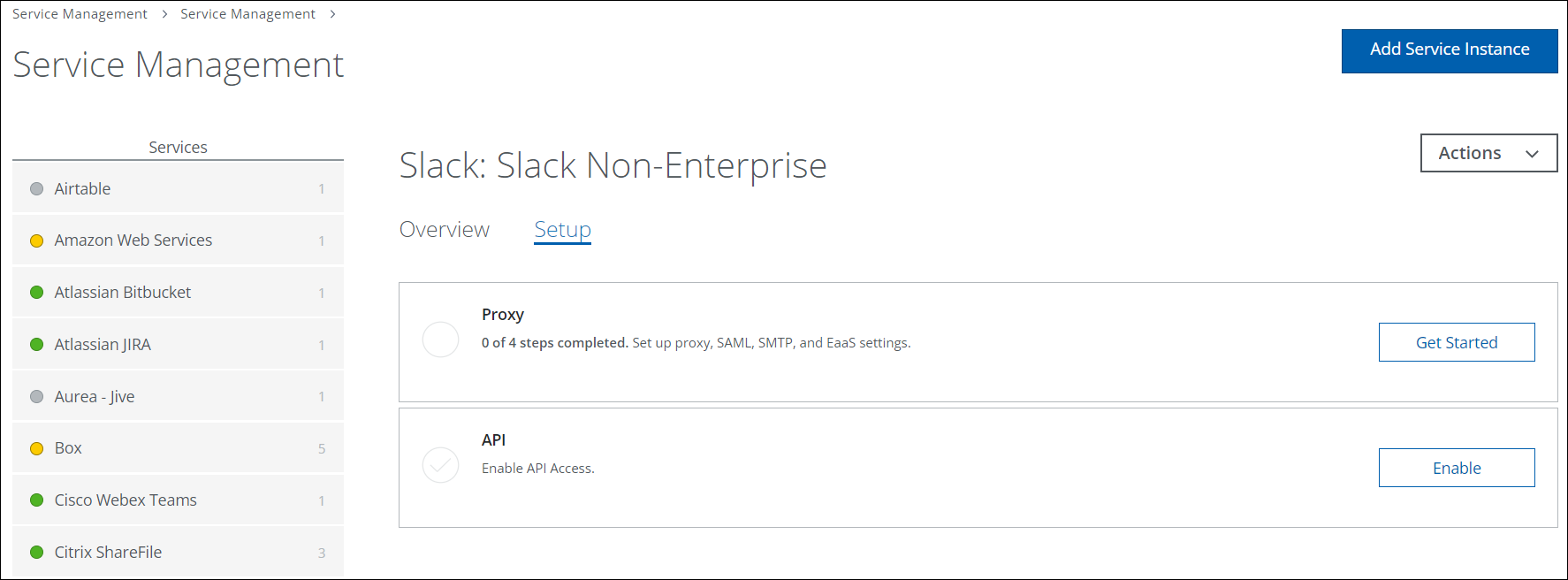The image size is (1568, 580).
Task: Click the chevron after the first Service Management breadcrumb
Action: pos(164,14)
